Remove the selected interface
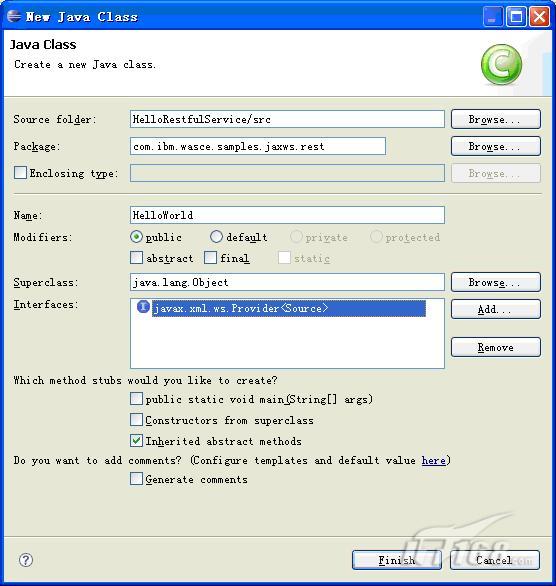This screenshot has width=556, height=586. coord(495,347)
